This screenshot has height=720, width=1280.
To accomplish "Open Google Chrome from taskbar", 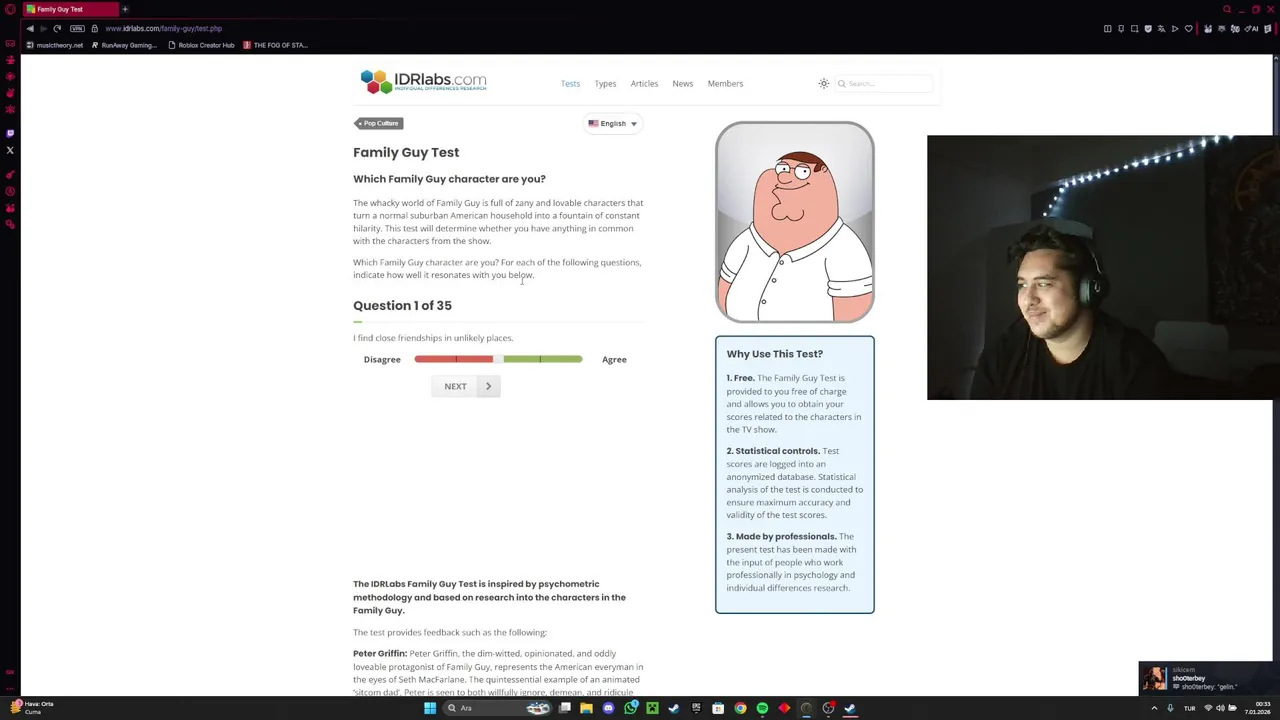I will (740, 708).
